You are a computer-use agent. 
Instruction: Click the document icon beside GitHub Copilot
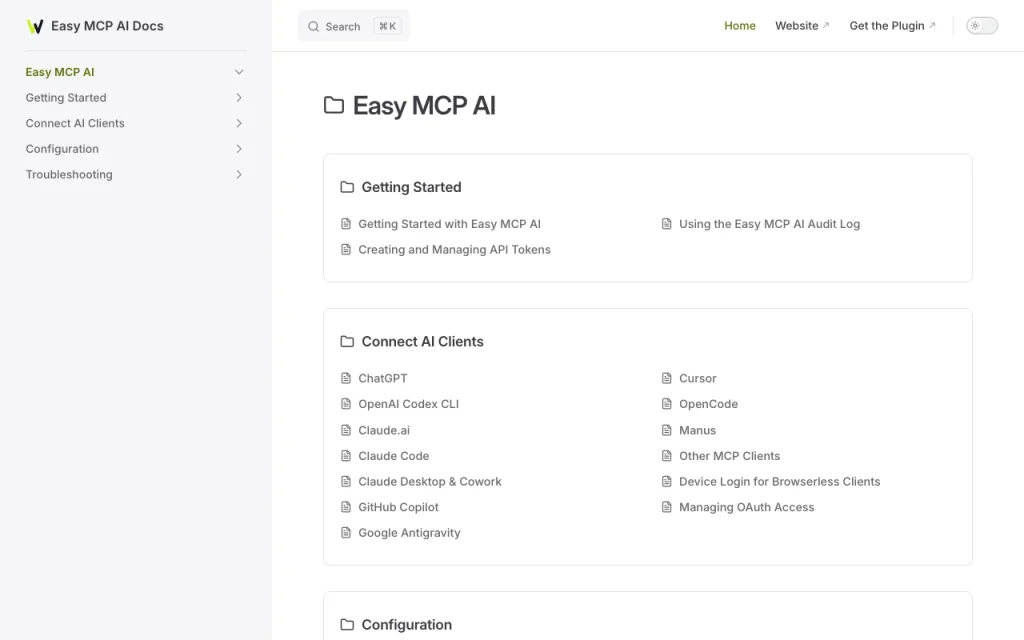coord(346,507)
